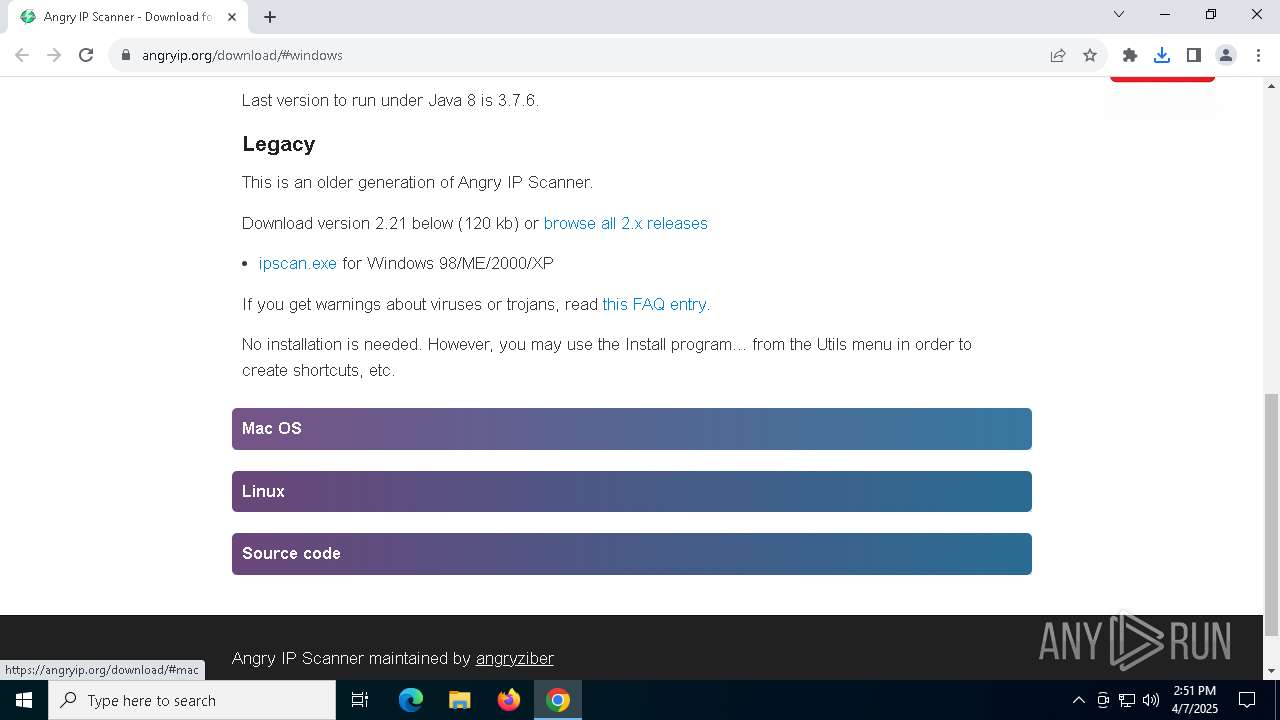Close the Angry IP Scanner tab
The width and height of the screenshot is (1280, 720).
[x=232, y=17]
